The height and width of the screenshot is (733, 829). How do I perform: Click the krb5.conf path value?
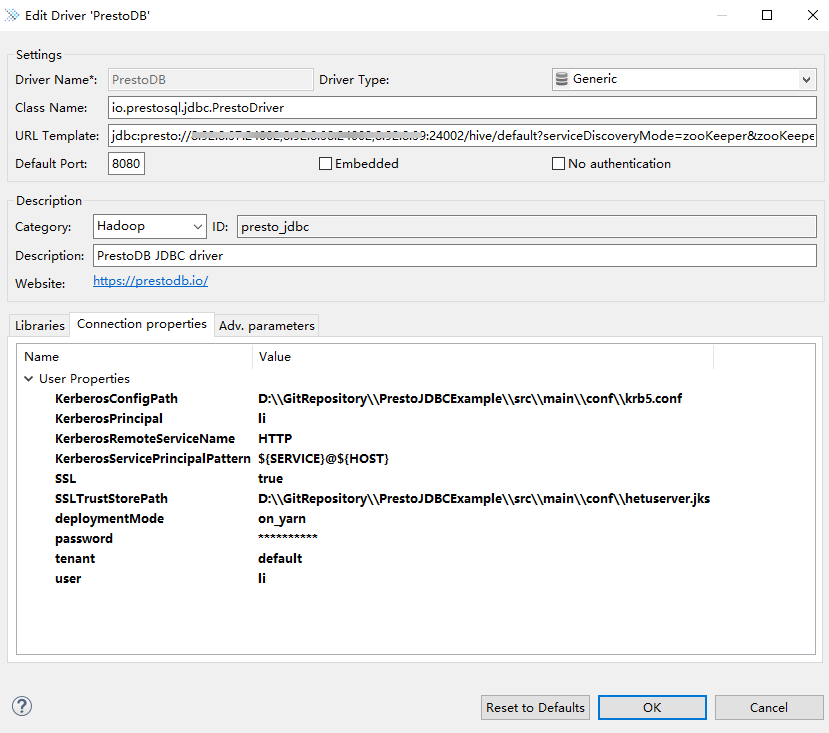pyautogui.click(x=470, y=399)
